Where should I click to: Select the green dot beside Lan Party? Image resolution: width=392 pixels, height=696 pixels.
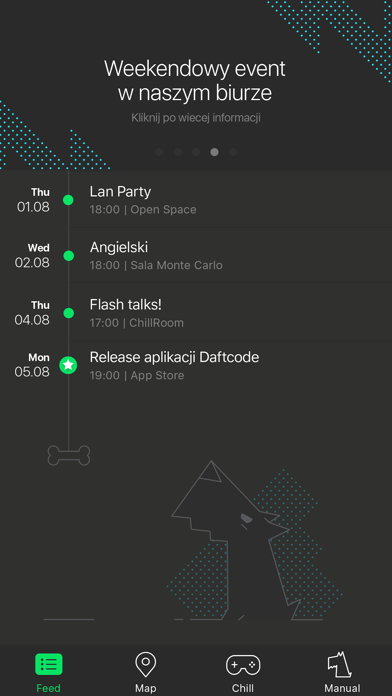(68, 200)
